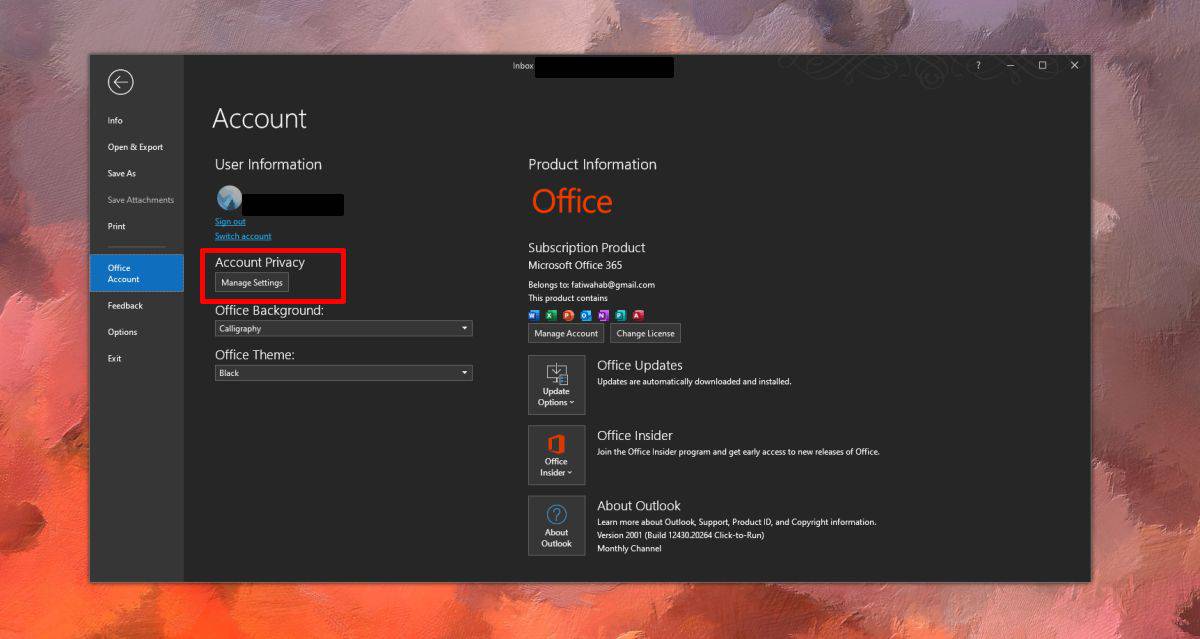Click the Monthly Channel text
The image size is (1200, 639).
(629, 548)
